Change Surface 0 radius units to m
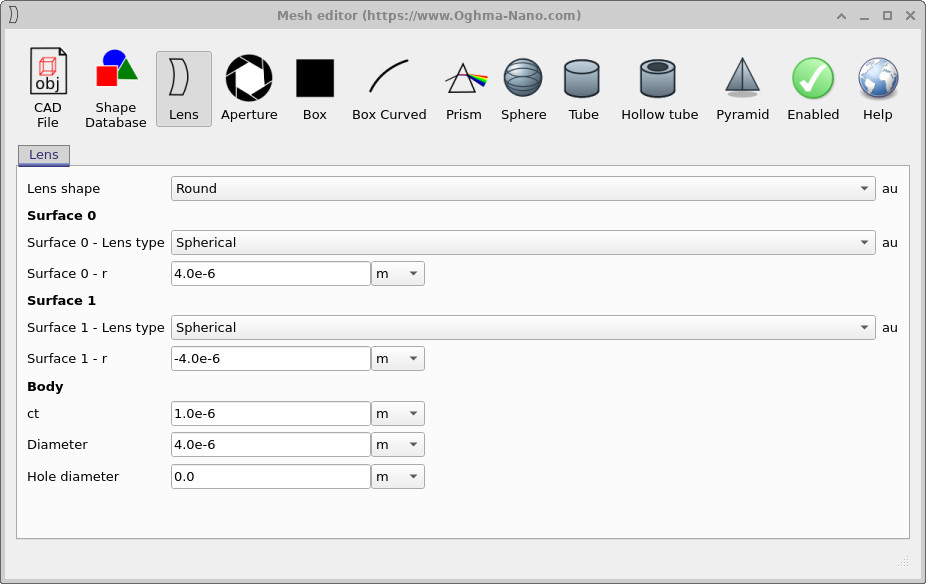 click(x=397, y=273)
